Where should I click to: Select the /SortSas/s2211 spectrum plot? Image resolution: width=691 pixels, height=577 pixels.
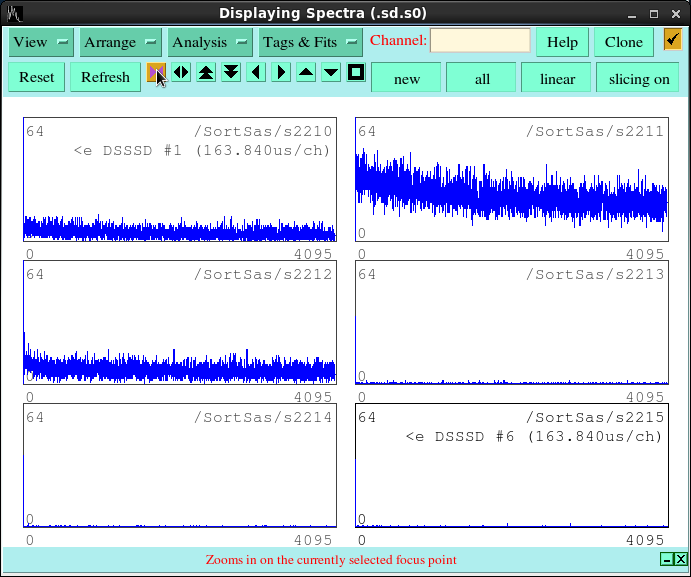[512, 182]
